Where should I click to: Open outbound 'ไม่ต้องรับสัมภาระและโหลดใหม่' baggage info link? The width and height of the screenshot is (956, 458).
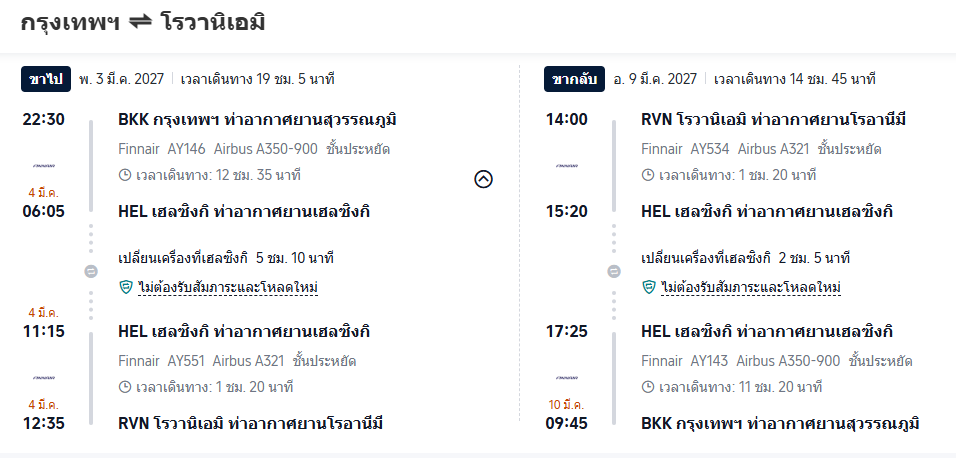[228, 287]
